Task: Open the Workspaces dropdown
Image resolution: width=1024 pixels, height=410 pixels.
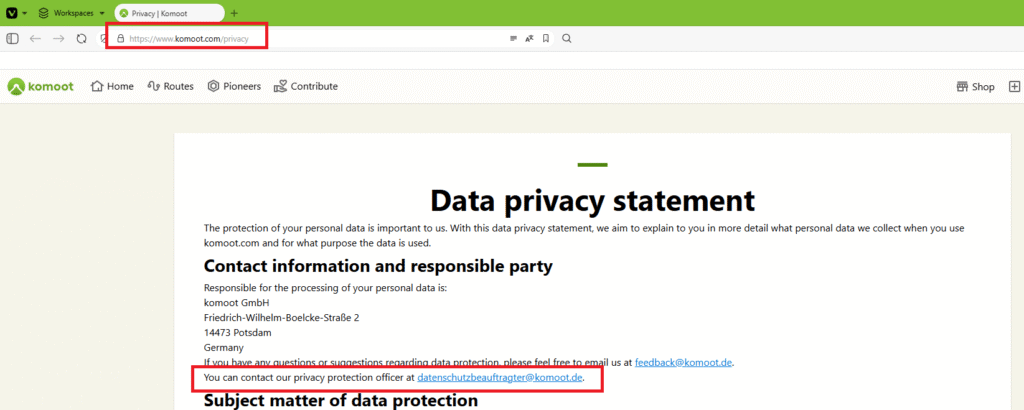Action: [x=71, y=13]
